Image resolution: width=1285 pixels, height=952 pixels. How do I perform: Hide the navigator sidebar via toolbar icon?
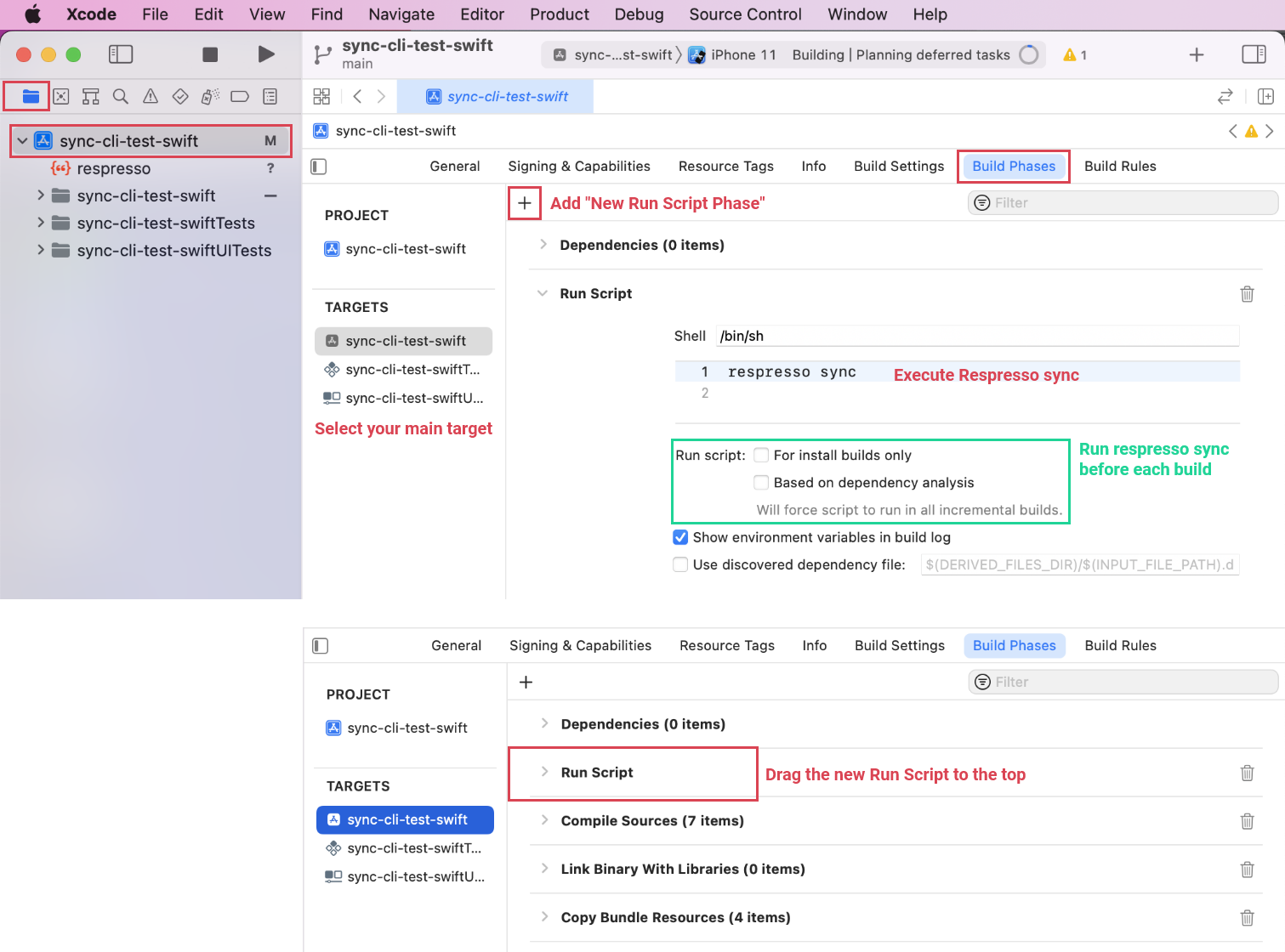click(121, 54)
